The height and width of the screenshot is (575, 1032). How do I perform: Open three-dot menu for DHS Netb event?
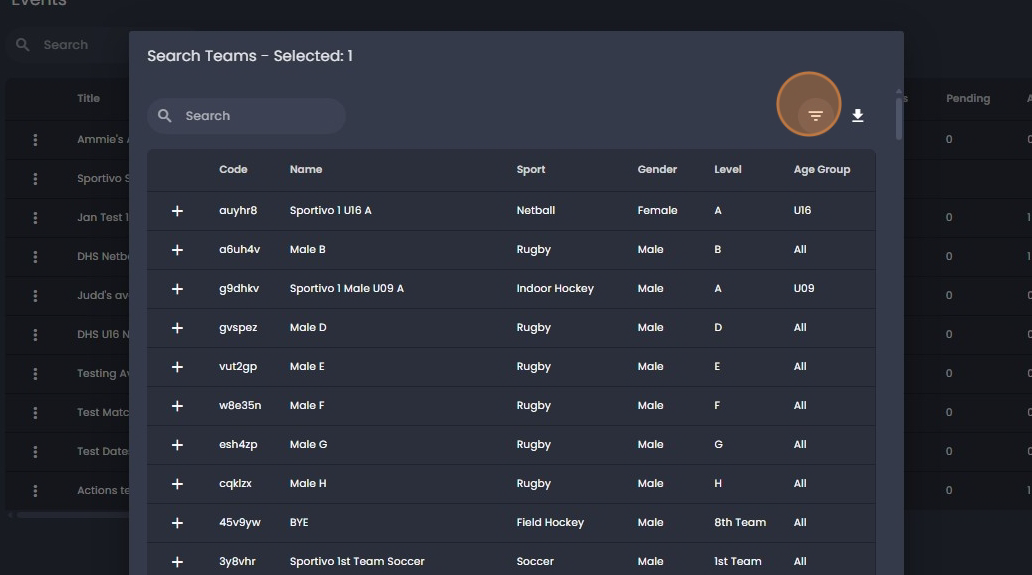pos(35,257)
